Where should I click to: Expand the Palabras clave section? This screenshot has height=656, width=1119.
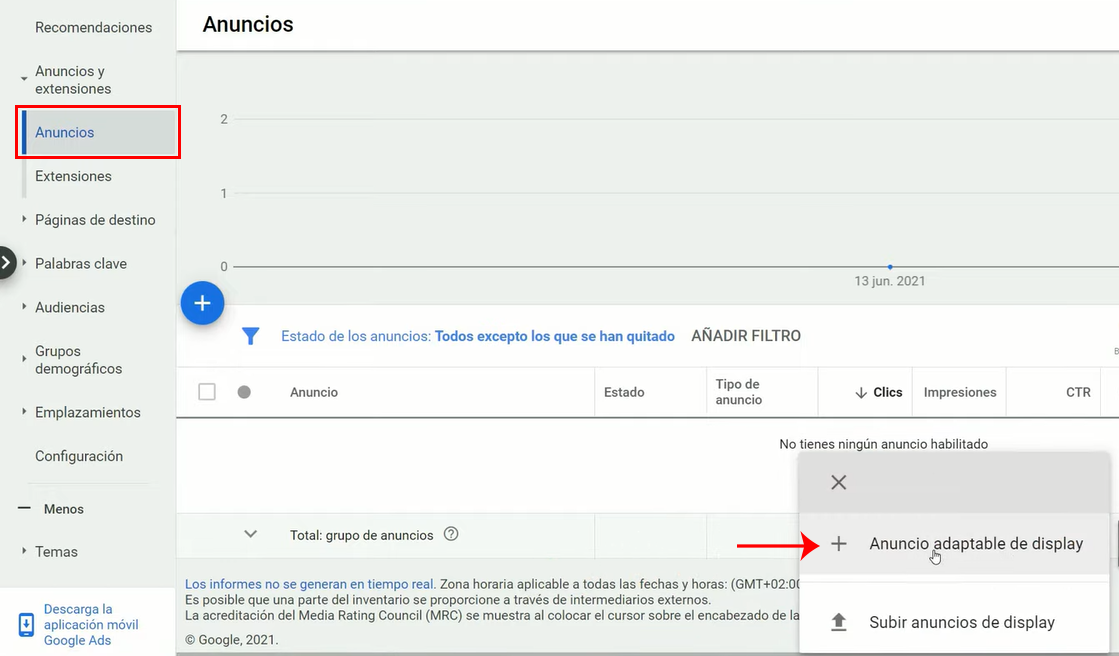tap(24, 263)
